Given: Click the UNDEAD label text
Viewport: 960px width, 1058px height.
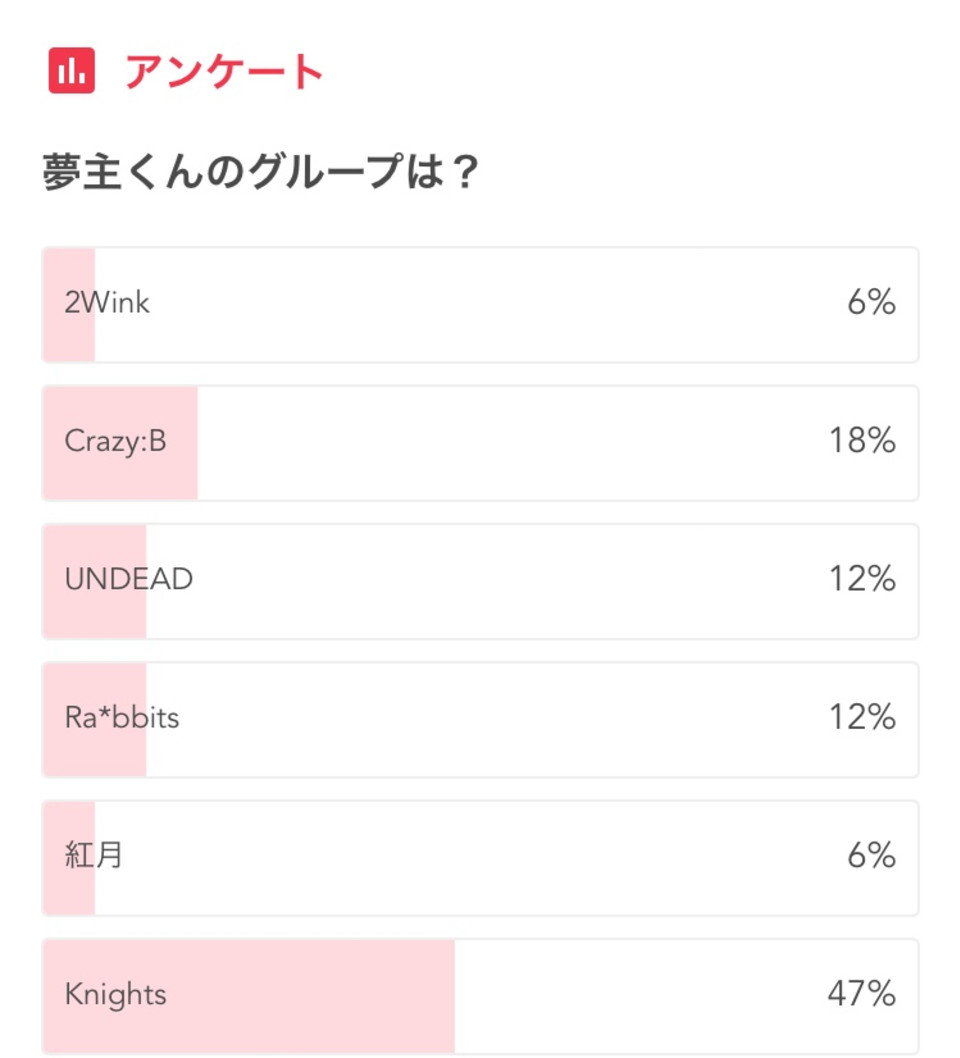Looking at the screenshot, I should point(129,579).
